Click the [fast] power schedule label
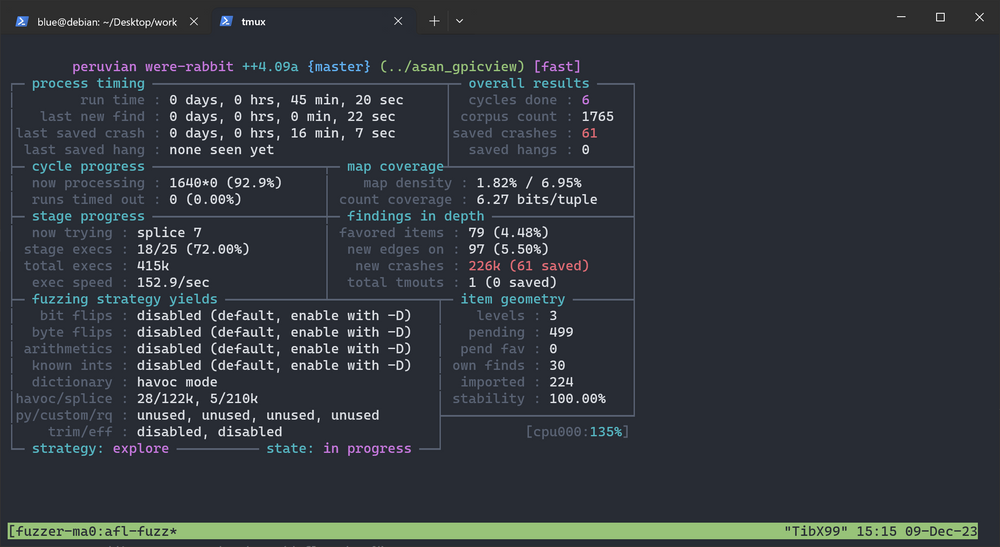 click(x=557, y=67)
